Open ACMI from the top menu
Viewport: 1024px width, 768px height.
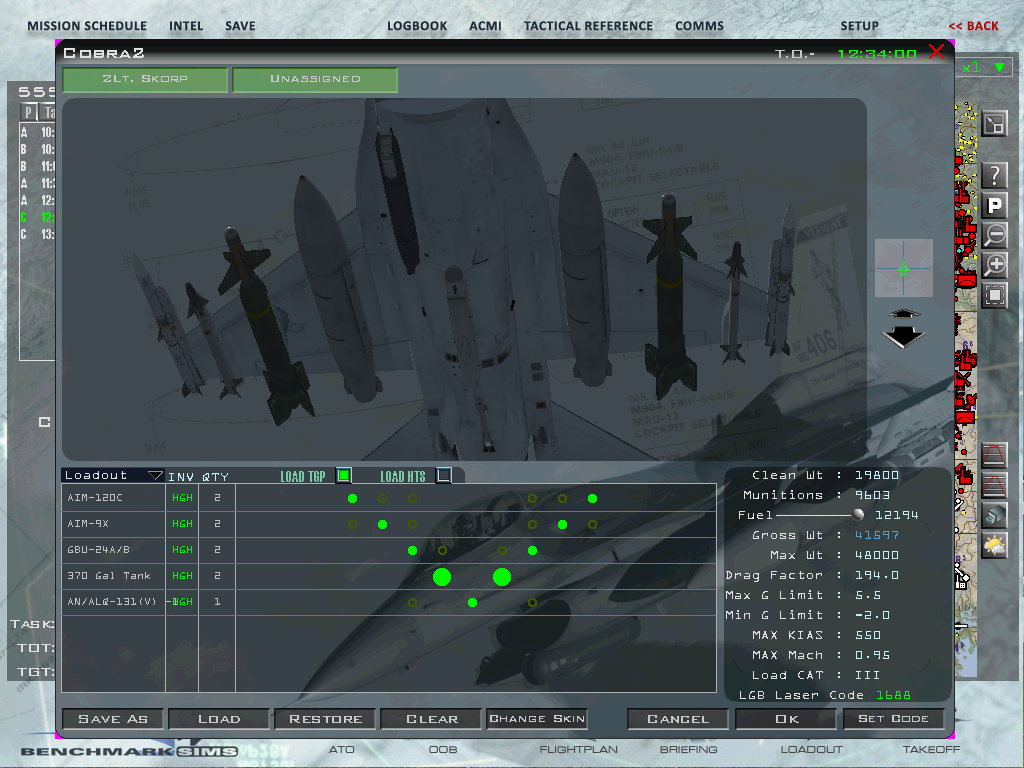(x=485, y=26)
